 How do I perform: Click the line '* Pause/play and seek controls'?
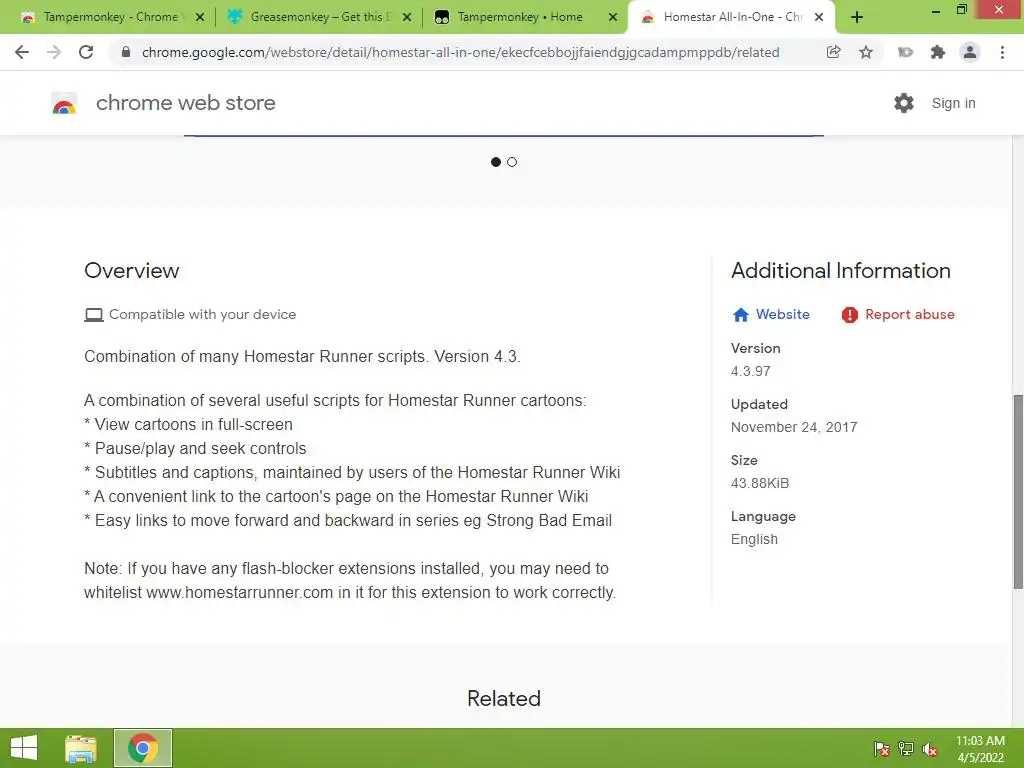[x=195, y=449]
